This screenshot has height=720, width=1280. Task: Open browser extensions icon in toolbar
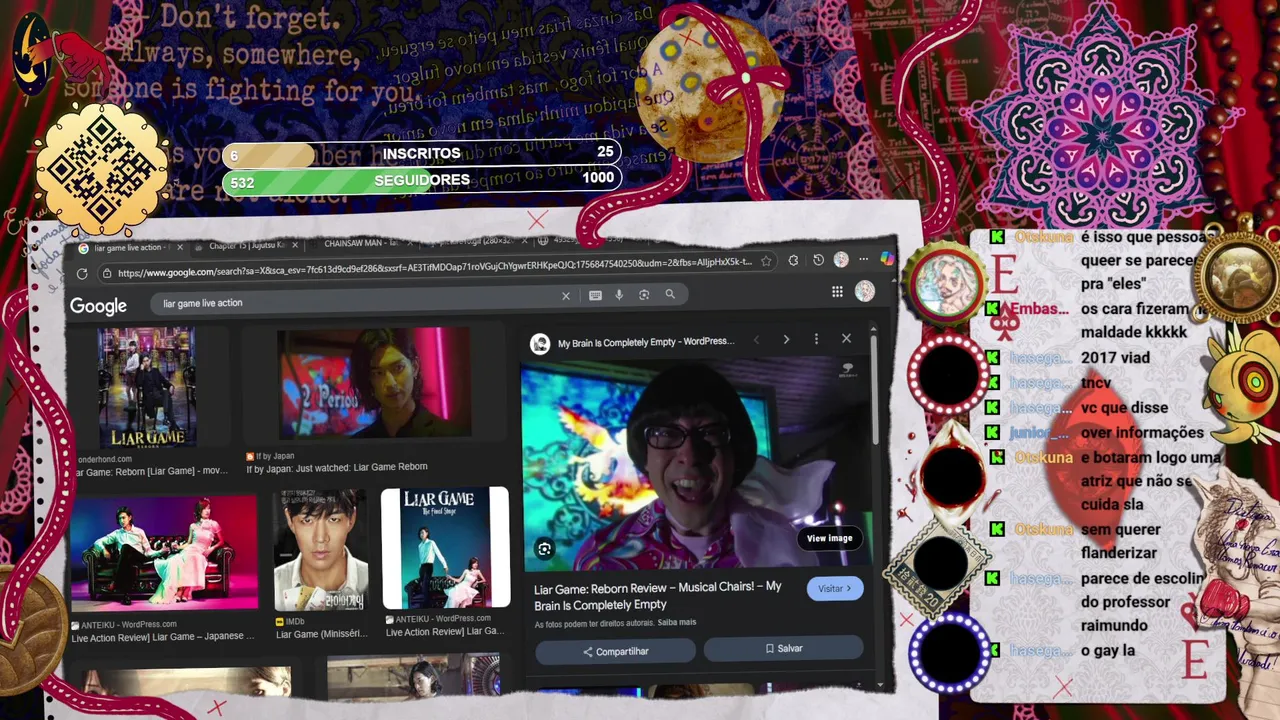coord(793,260)
